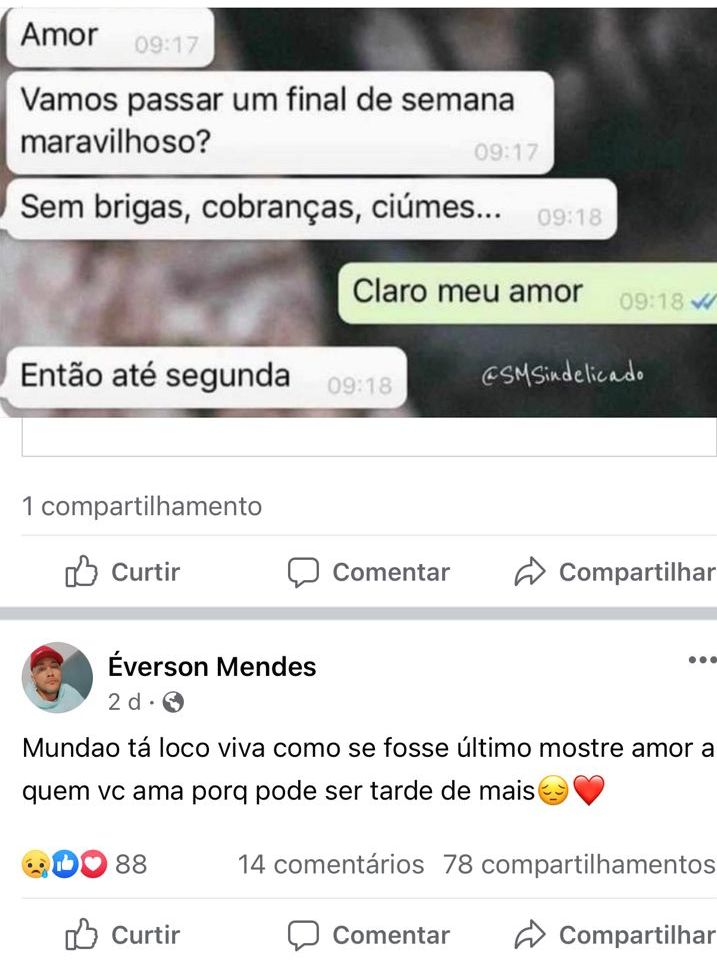
Task: Click the Curtir label on the top post
Action: (x=146, y=572)
